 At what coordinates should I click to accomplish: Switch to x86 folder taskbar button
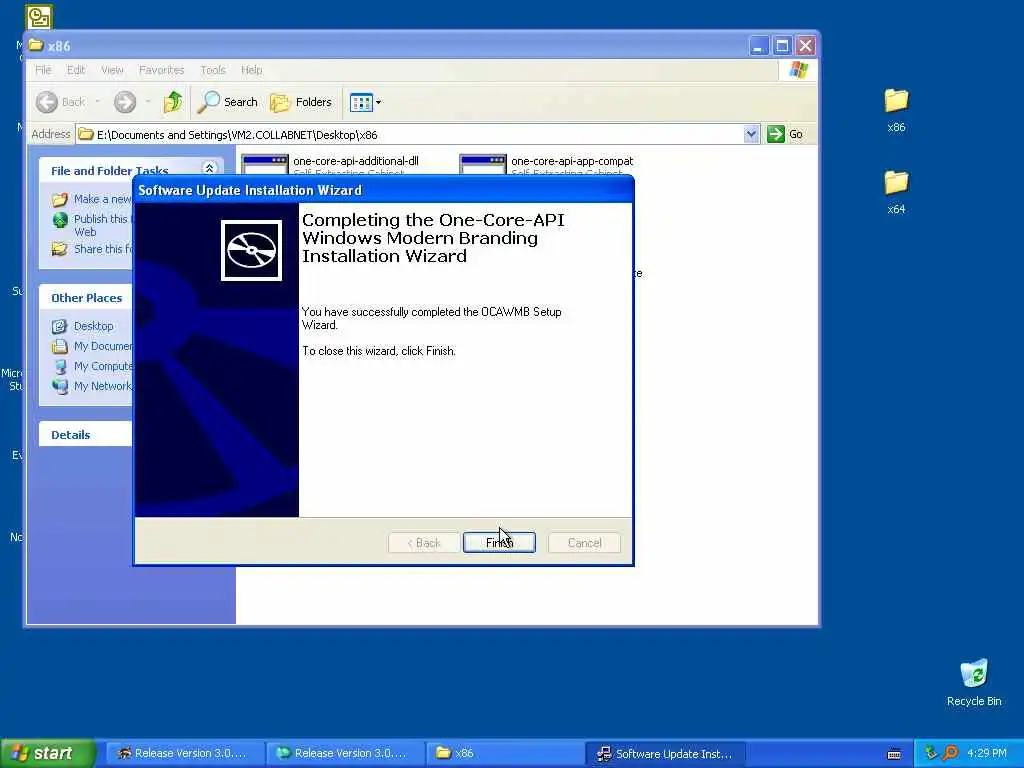point(505,754)
